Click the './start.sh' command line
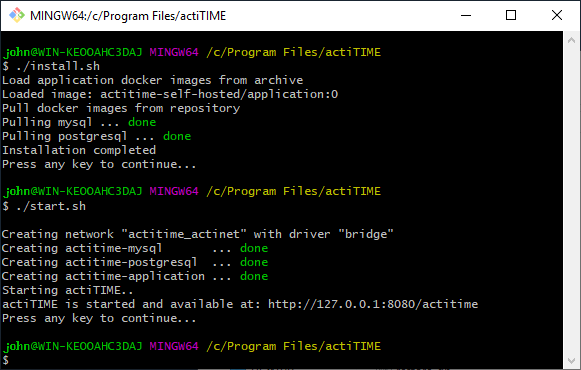The width and height of the screenshot is (581, 370). point(44,206)
